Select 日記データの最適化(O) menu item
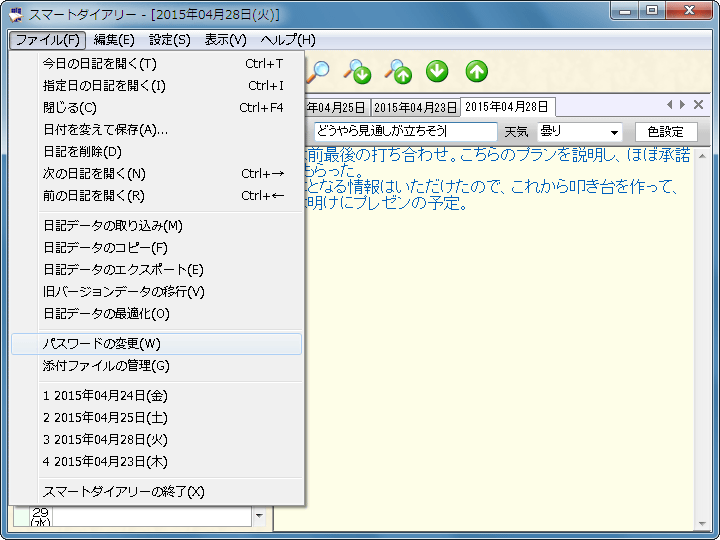 click(157, 314)
